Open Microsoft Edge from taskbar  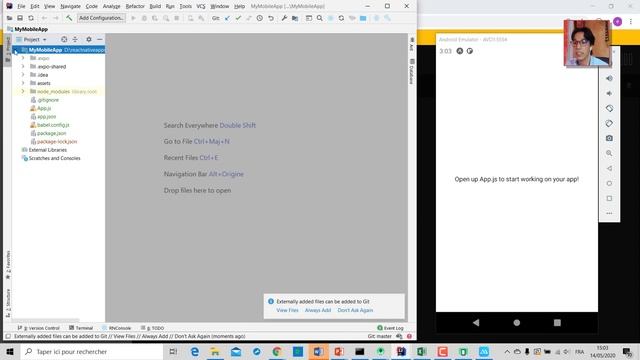point(195,351)
